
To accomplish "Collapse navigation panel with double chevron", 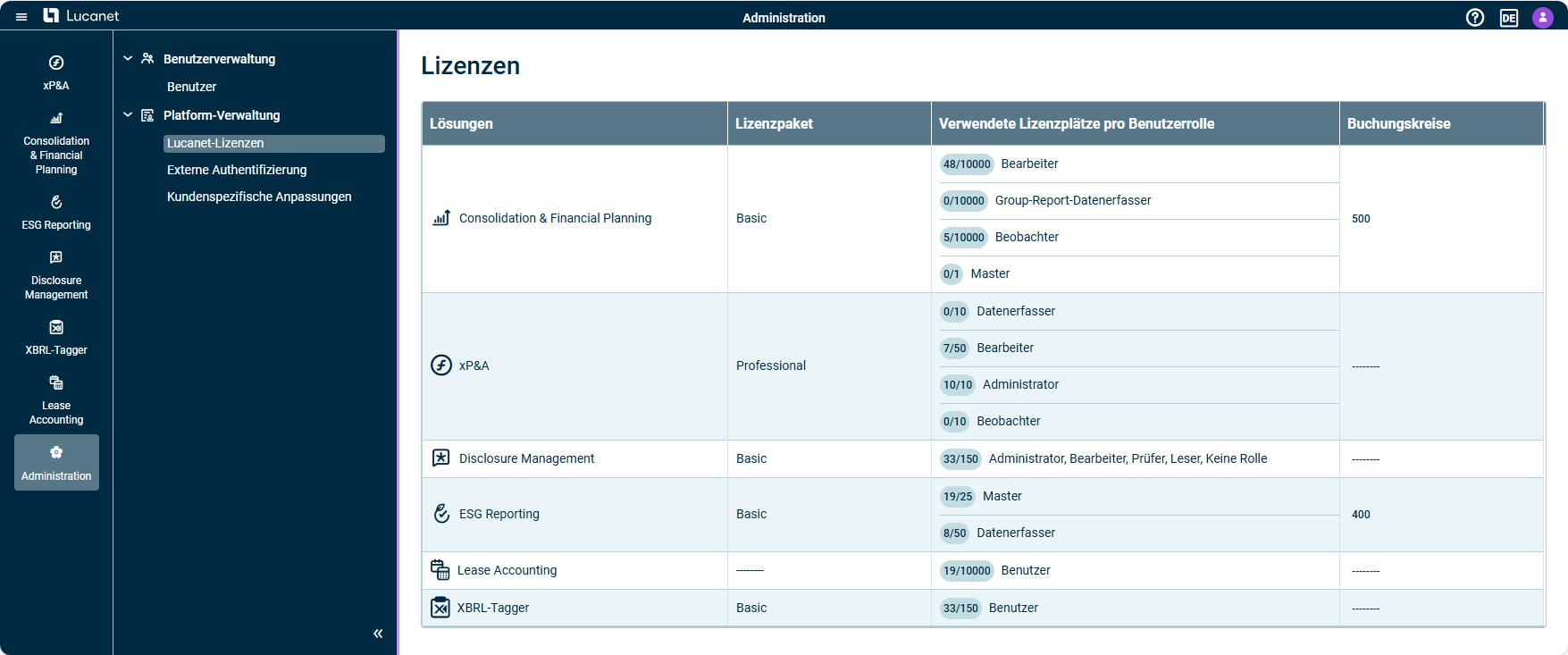I will 378,634.
